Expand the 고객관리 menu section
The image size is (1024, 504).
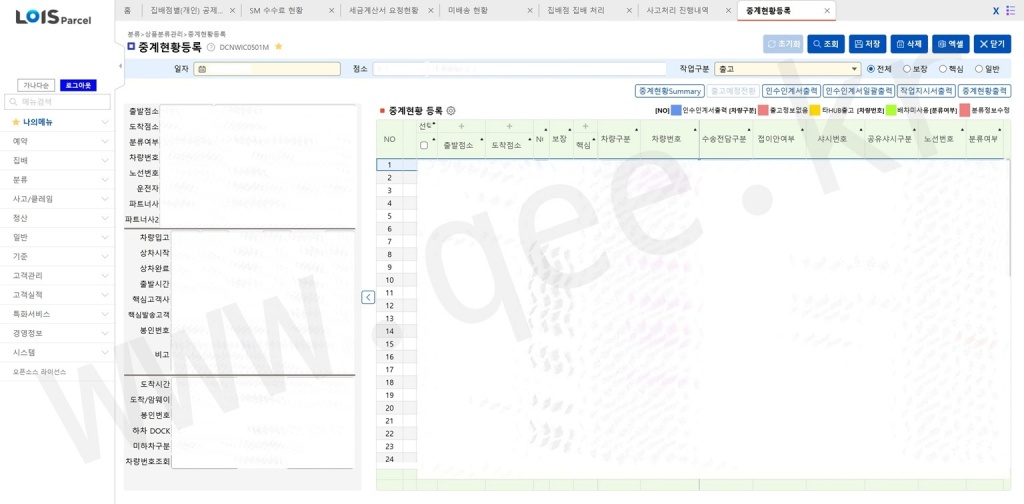(x=57, y=276)
